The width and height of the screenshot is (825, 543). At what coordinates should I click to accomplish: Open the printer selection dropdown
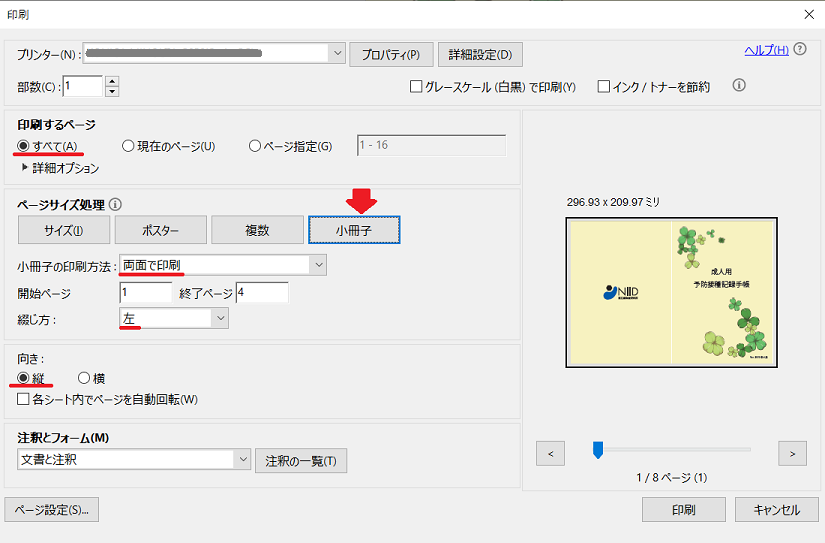click(337, 53)
